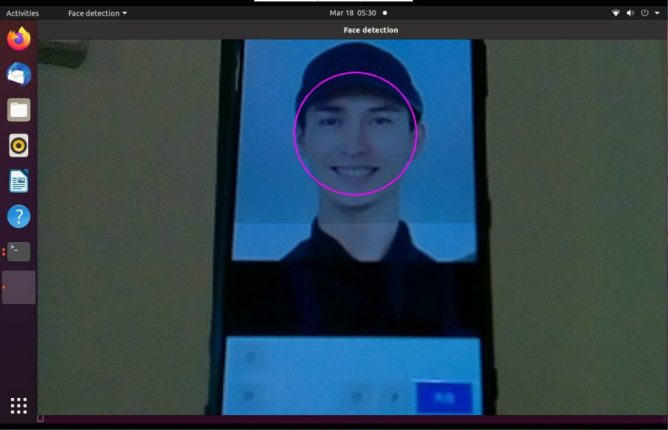668x430 pixels.
Task: Switch to the Terminal in the dock
Action: click(18, 252)
